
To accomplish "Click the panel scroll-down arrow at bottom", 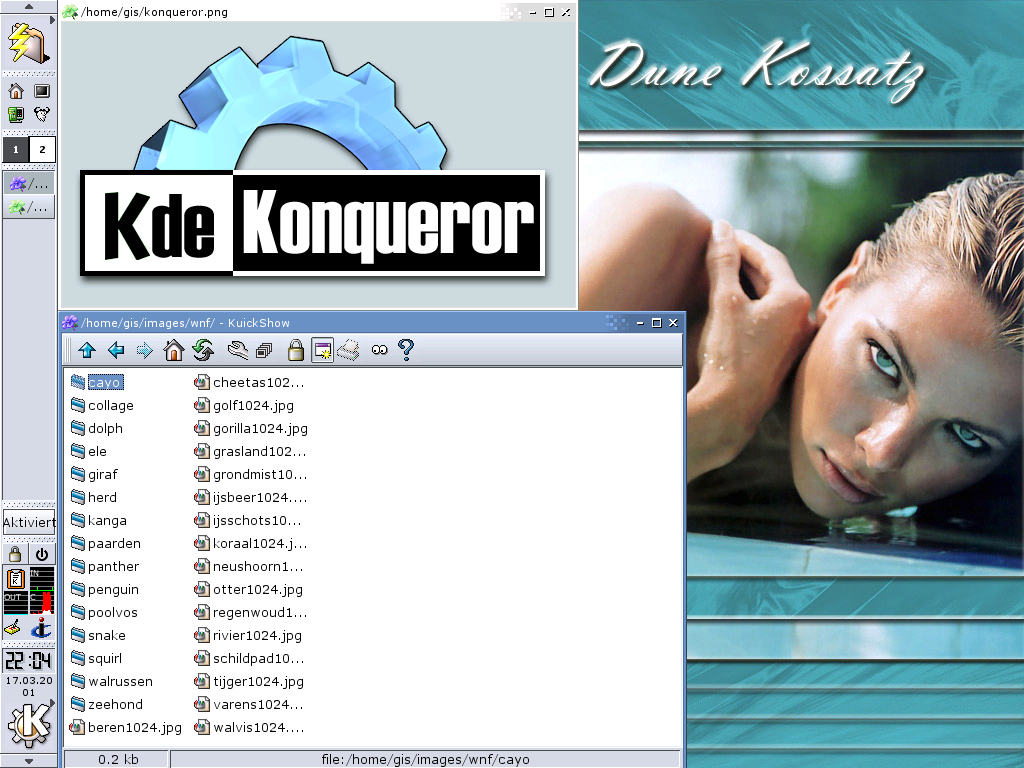I will tap(29, 761).
